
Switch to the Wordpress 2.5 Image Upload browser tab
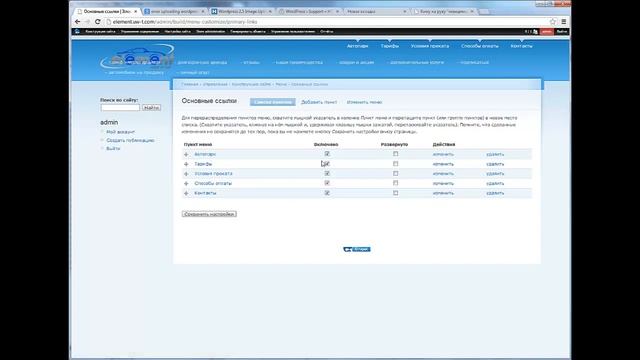tap(240, 11)
